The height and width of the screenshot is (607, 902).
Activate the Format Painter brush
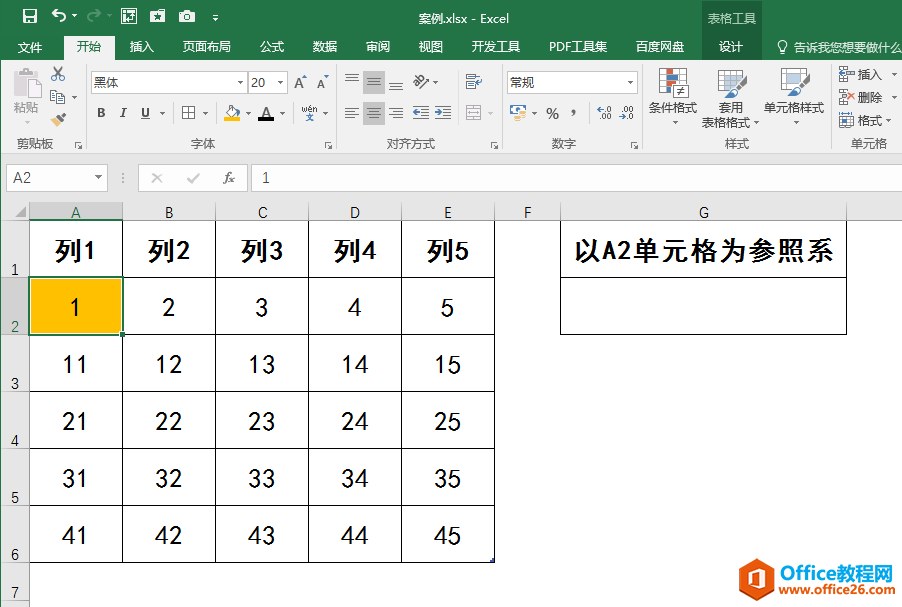58,120
